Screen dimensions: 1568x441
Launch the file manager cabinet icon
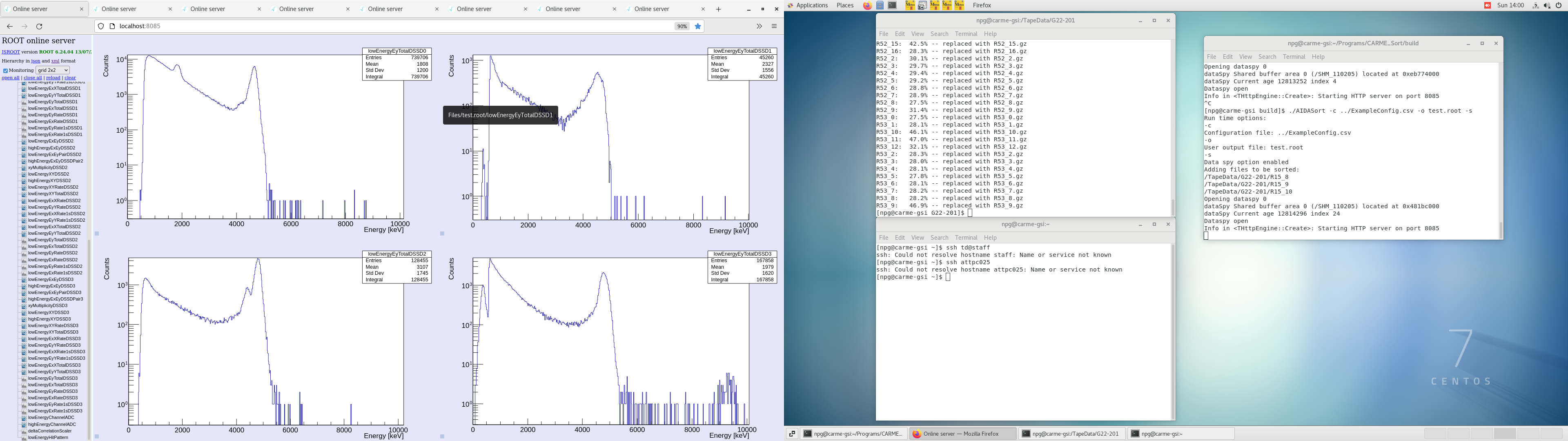(x=880, y=5)
